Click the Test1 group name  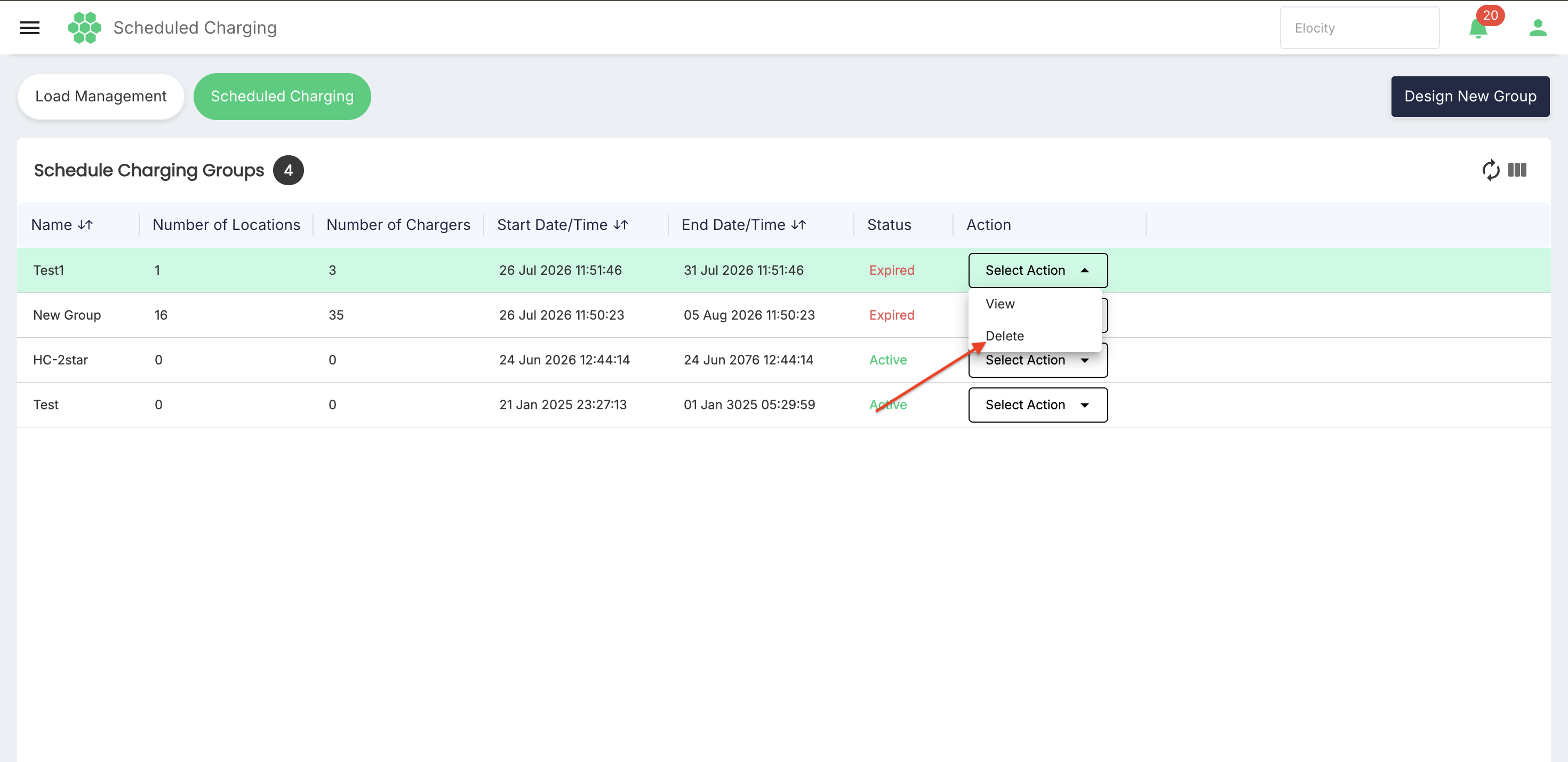coord(49,271)
